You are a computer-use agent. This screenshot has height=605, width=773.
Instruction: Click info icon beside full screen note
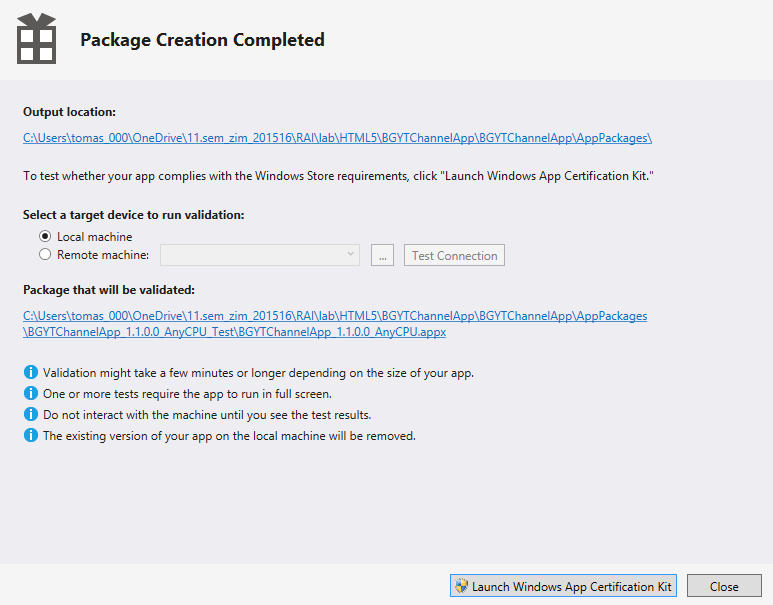(31, 393)
